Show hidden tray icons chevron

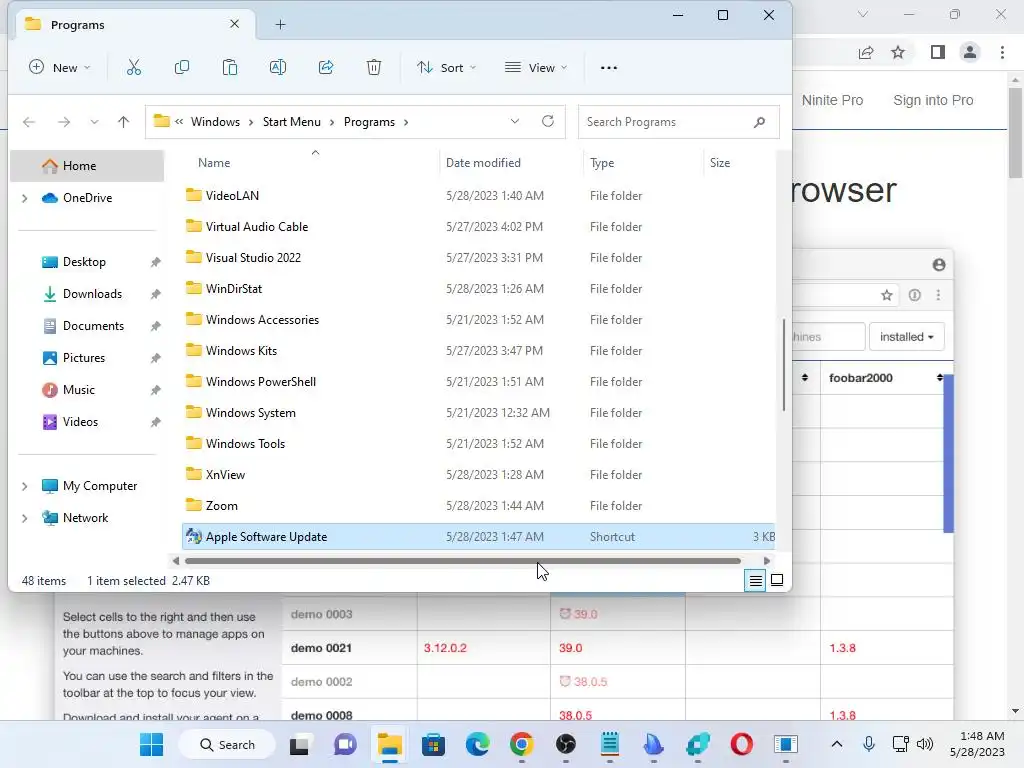pyautogui.click(x=837, y=744)
